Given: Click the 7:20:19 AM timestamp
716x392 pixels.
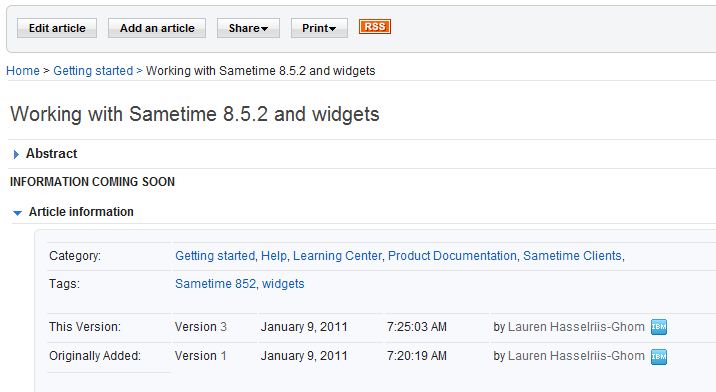Looking at the screenshot, I should tap(416, 356).
